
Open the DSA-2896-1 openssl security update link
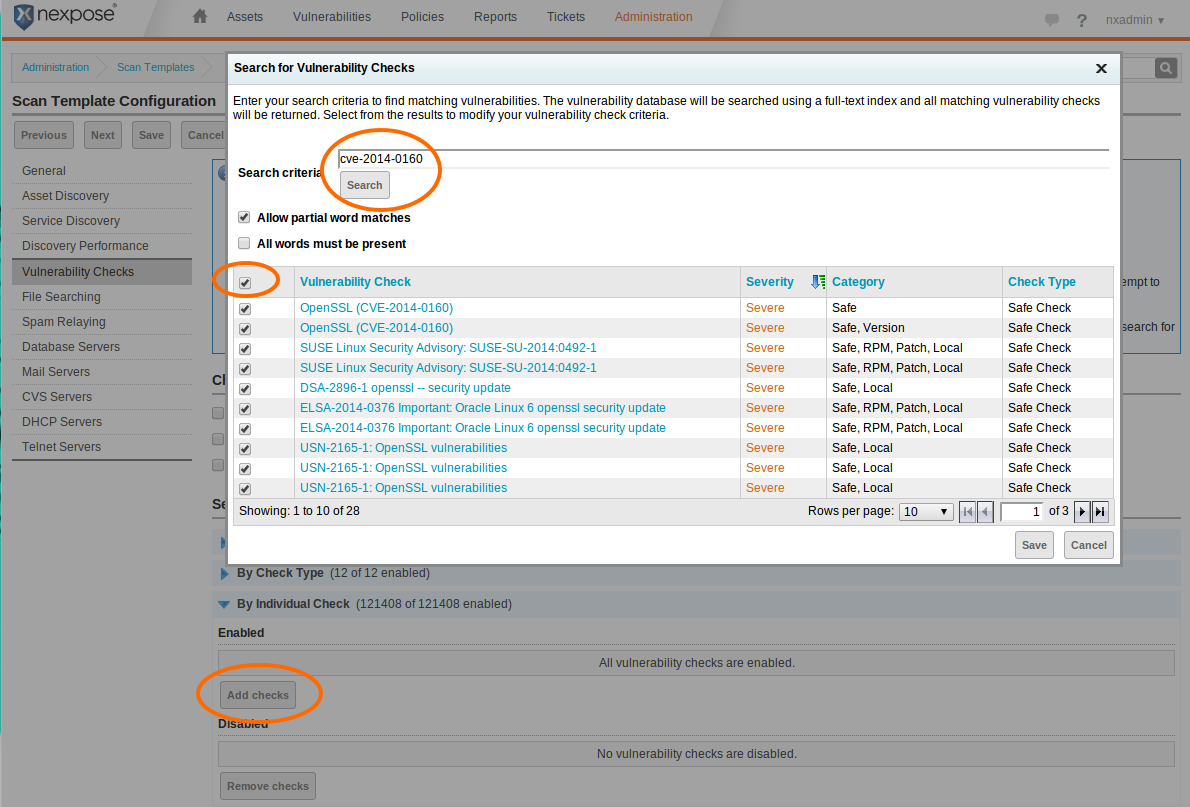[405, 388]
